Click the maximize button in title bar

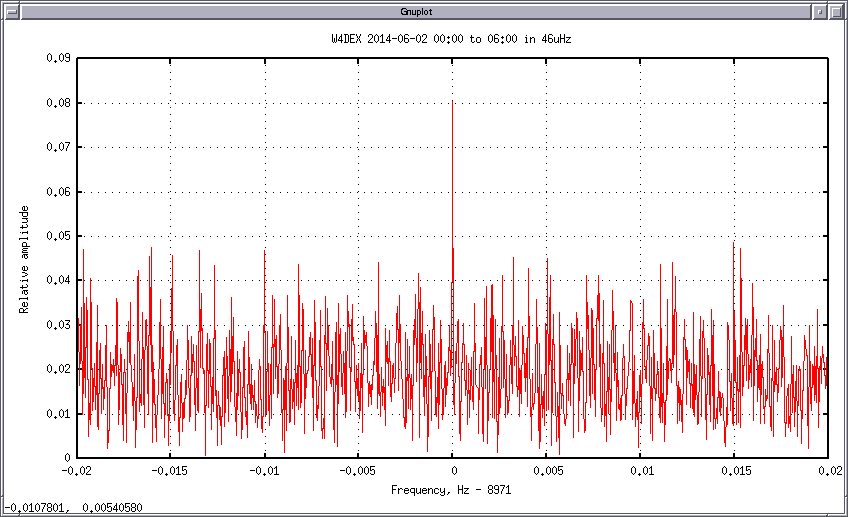pos(837,10)
